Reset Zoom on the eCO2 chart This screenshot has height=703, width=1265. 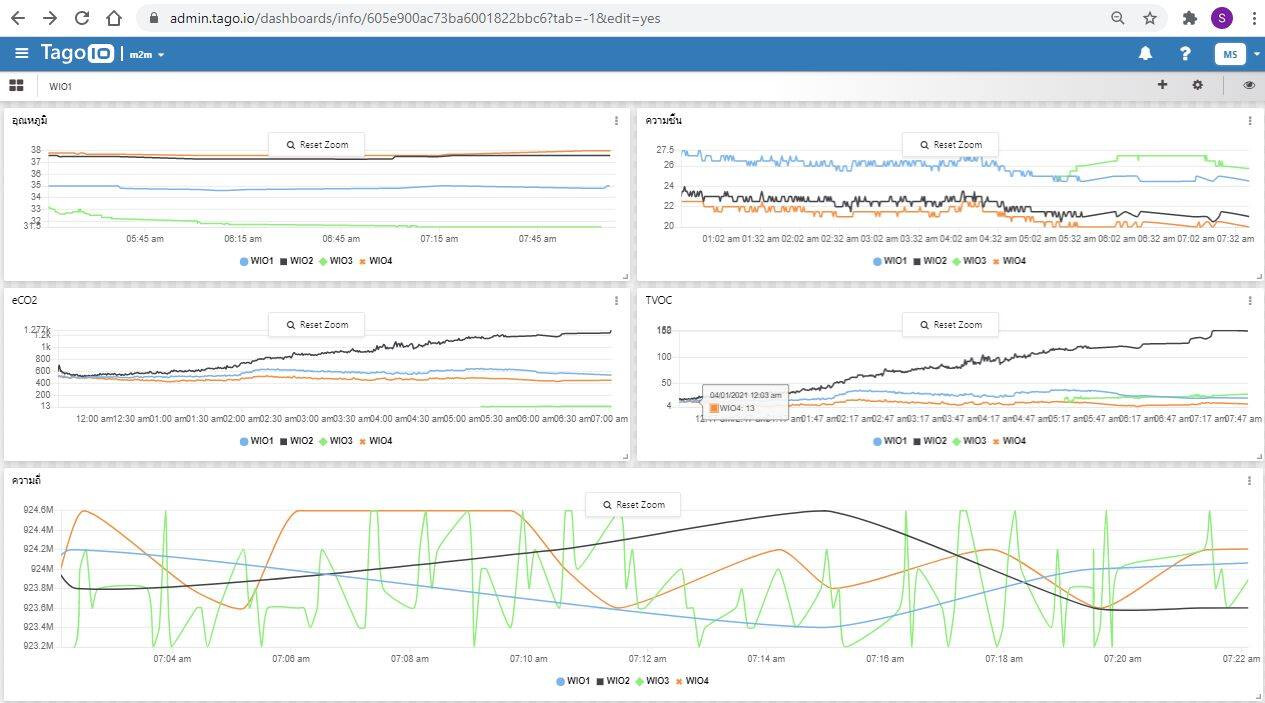[x=316, y=325]
